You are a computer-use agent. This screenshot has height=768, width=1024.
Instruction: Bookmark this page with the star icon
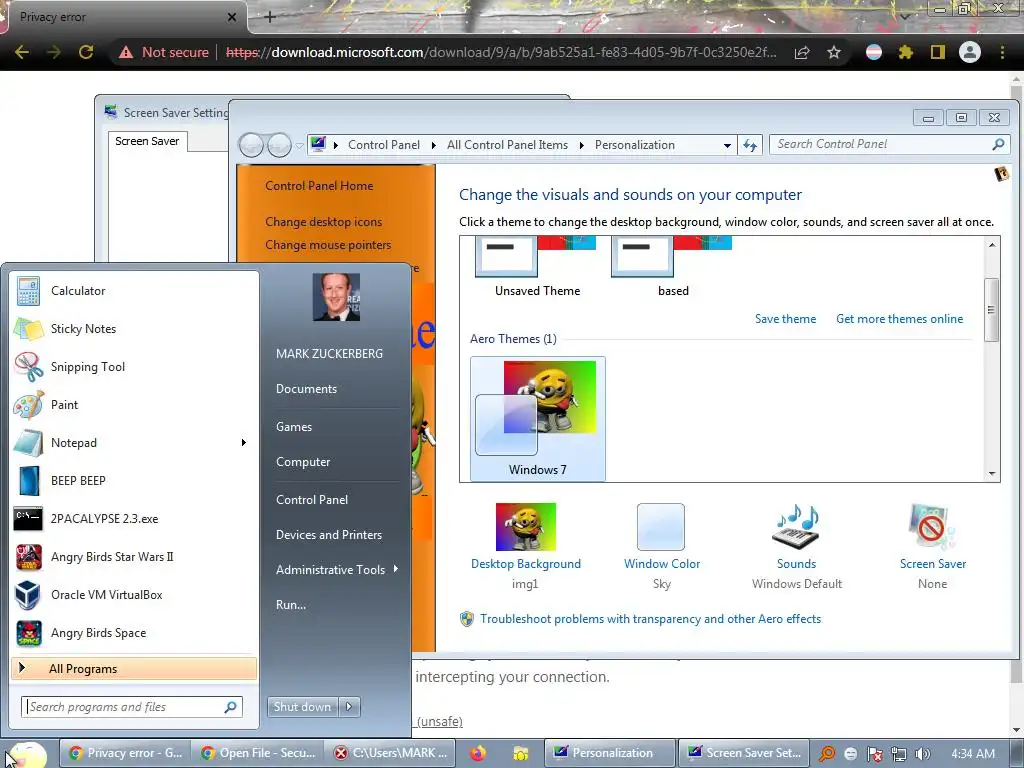click(x=834, y=52)
